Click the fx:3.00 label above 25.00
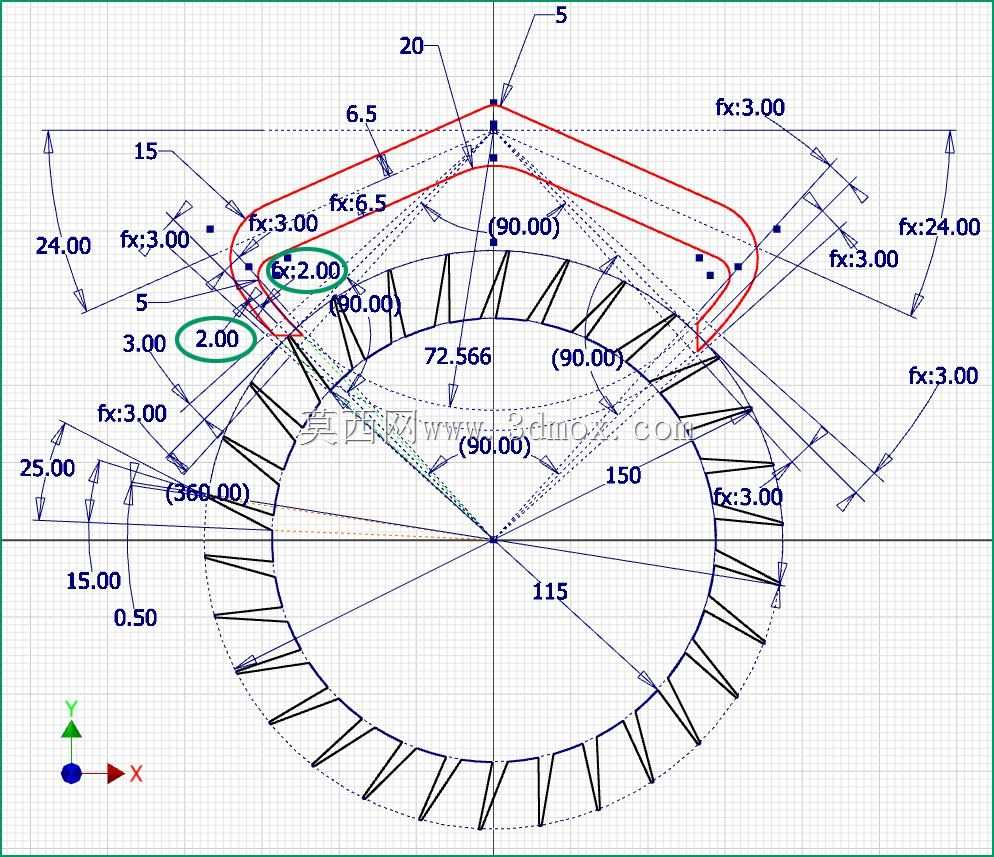This screenshot has height=857, width=994. [132, 413]
